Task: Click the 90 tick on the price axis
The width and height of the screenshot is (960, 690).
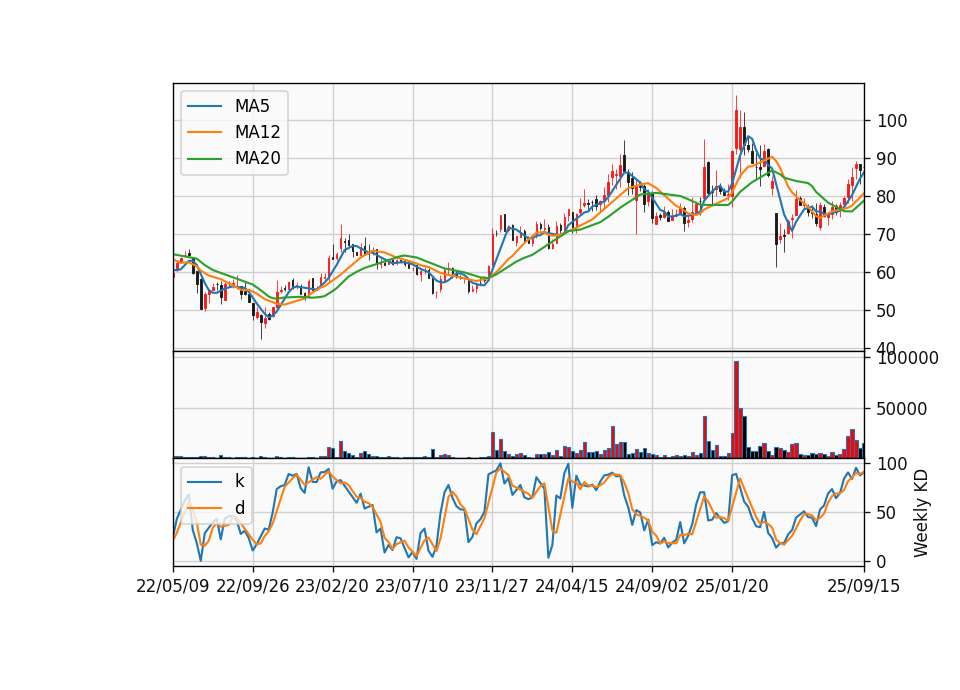Action: (x=887, y=159)
